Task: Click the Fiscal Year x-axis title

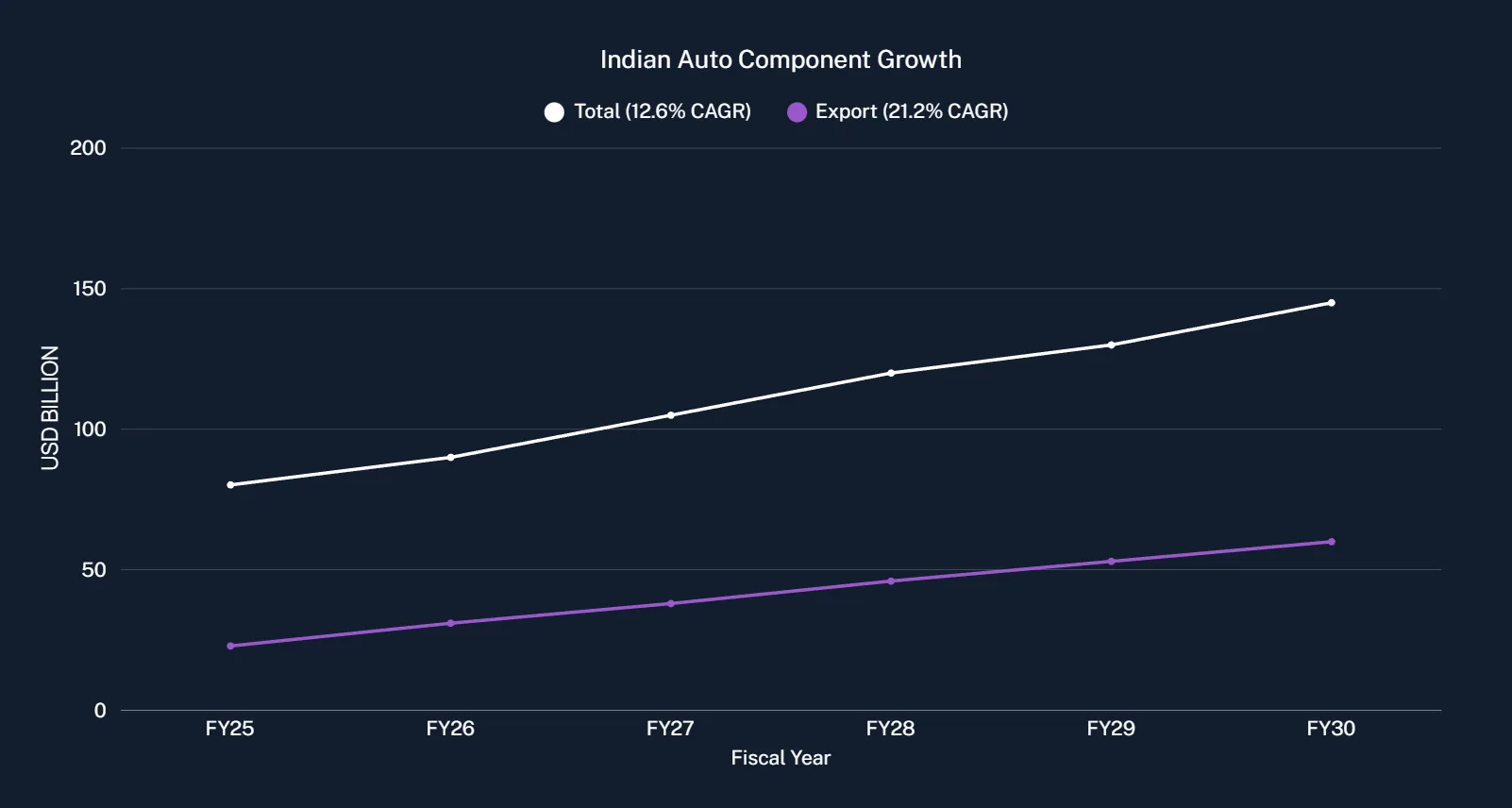Action: (x=781, y=758)
